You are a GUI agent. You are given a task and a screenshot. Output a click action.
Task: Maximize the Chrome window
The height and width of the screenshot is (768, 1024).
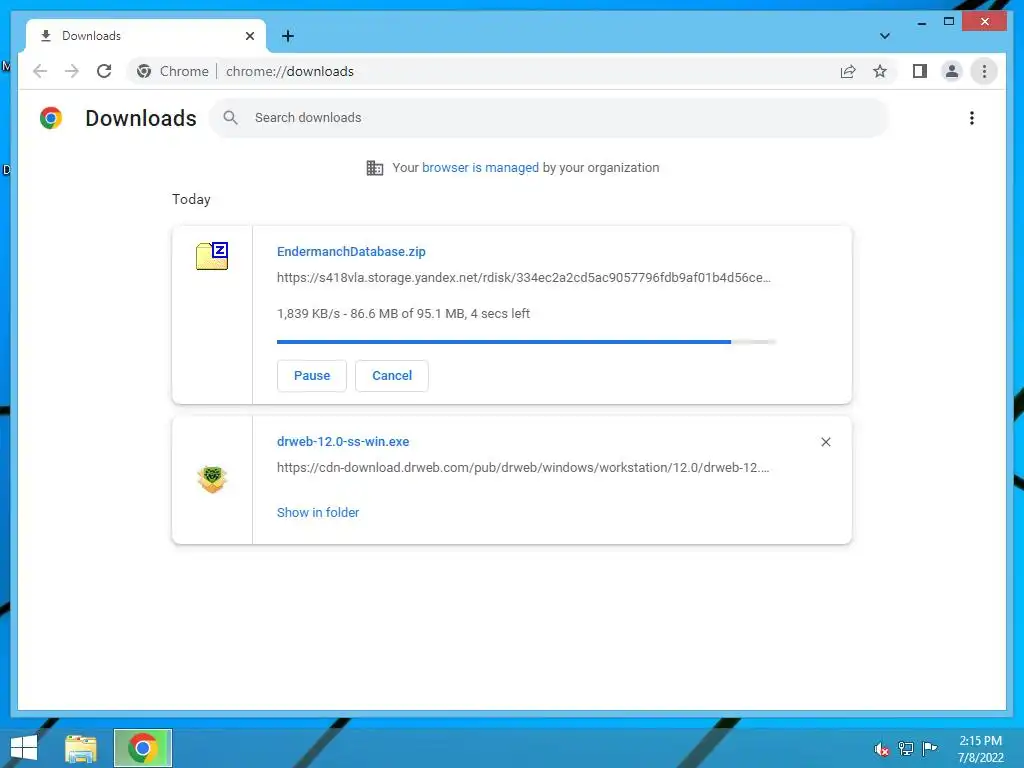[x=949, y=22]
